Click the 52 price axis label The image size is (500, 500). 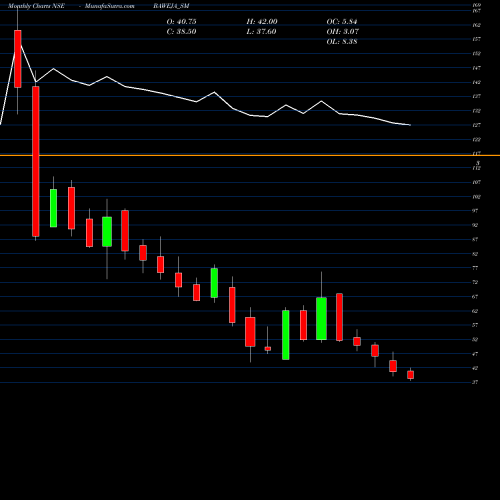click(x=475, y=339)
